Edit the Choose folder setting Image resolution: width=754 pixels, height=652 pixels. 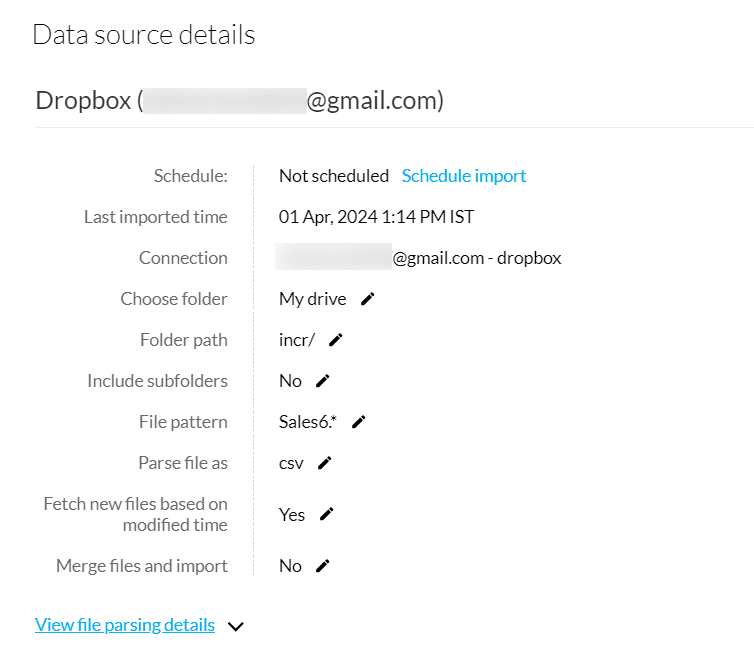coord(368,299)
